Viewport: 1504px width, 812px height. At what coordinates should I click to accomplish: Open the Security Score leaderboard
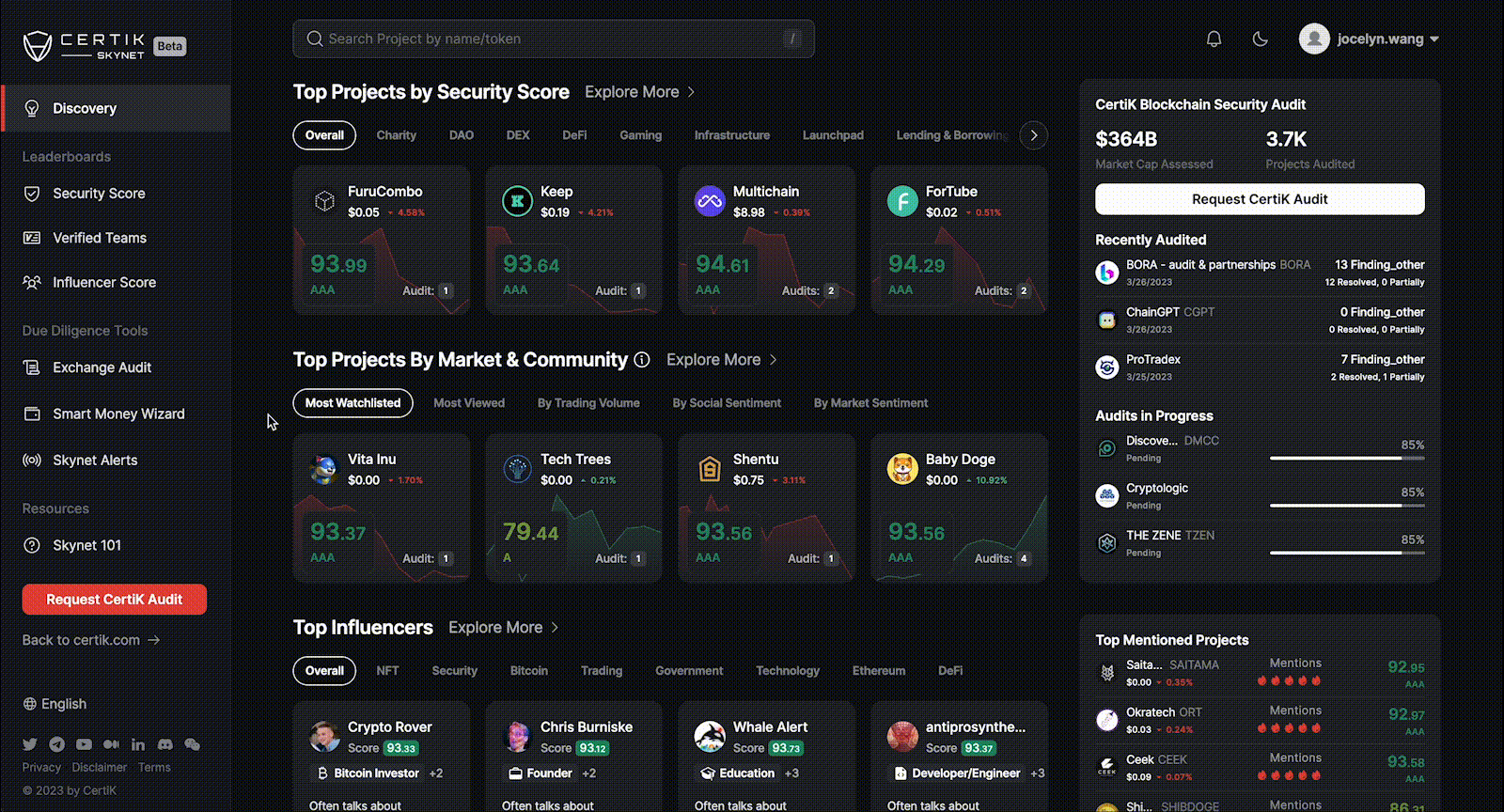click(x=99, y=194)
